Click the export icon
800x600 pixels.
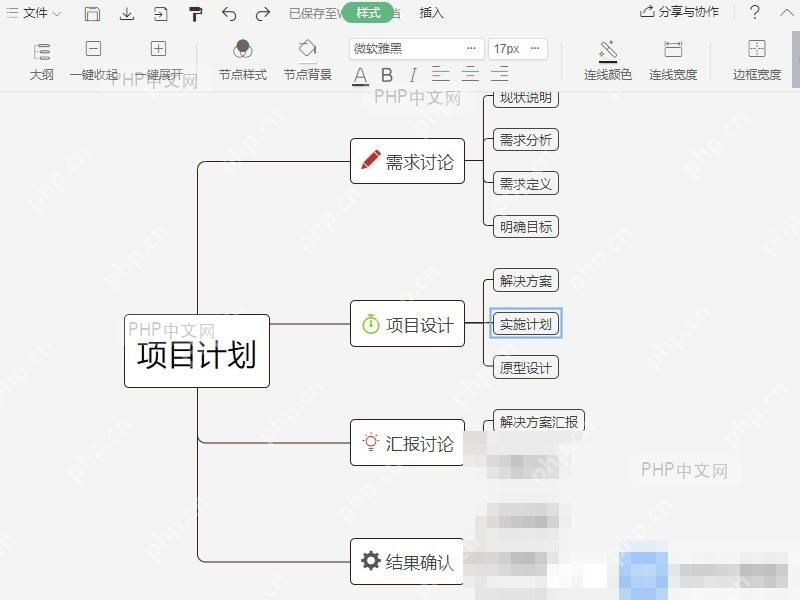160,13
